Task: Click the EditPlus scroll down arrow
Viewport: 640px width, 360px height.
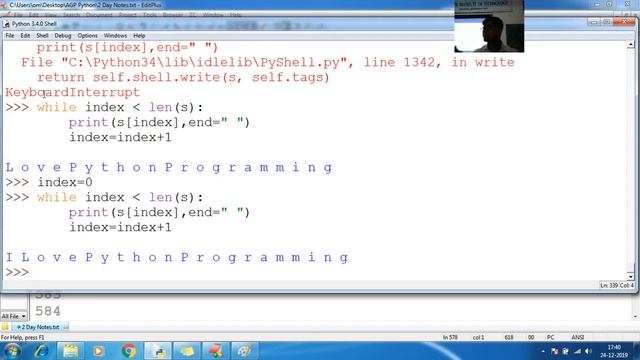Action: click(x=636, y=316)
